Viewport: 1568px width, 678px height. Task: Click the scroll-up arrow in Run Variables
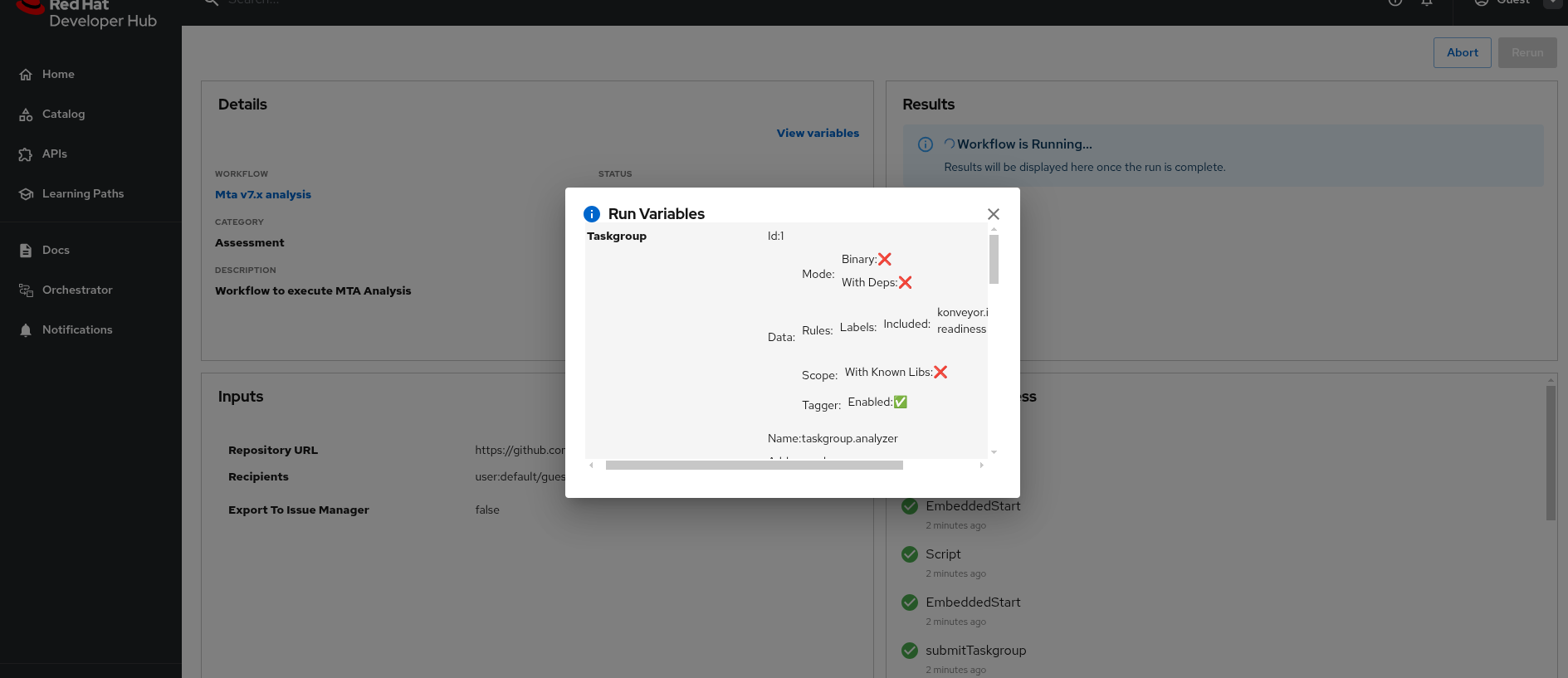[994, 229]
